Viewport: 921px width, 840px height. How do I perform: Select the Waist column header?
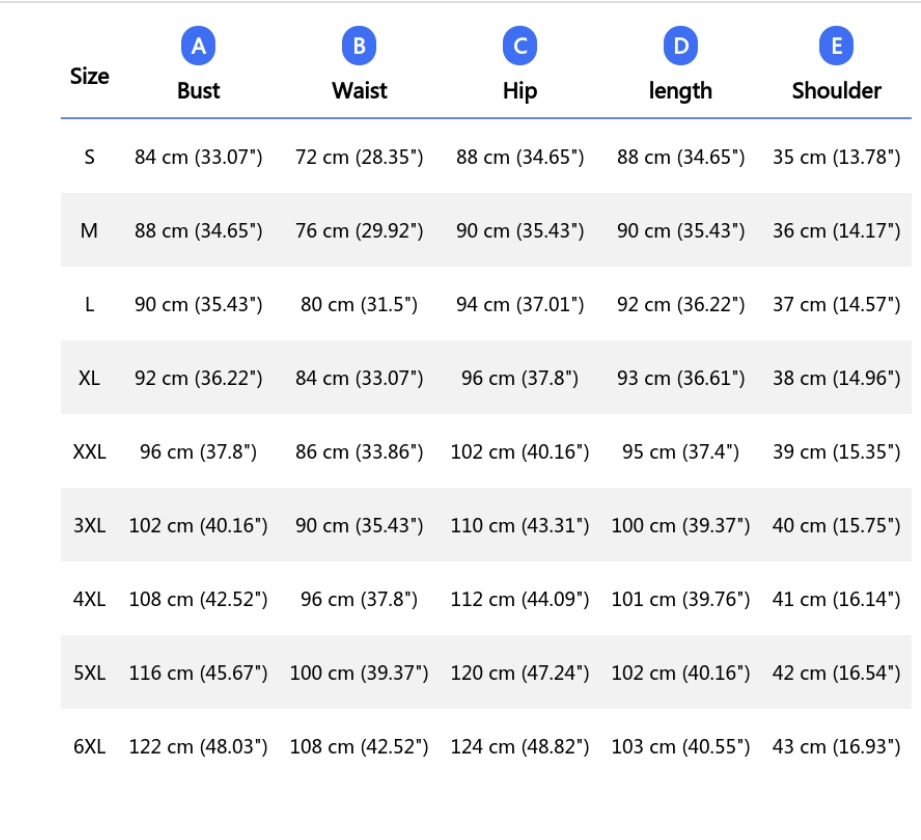point(359,91)
